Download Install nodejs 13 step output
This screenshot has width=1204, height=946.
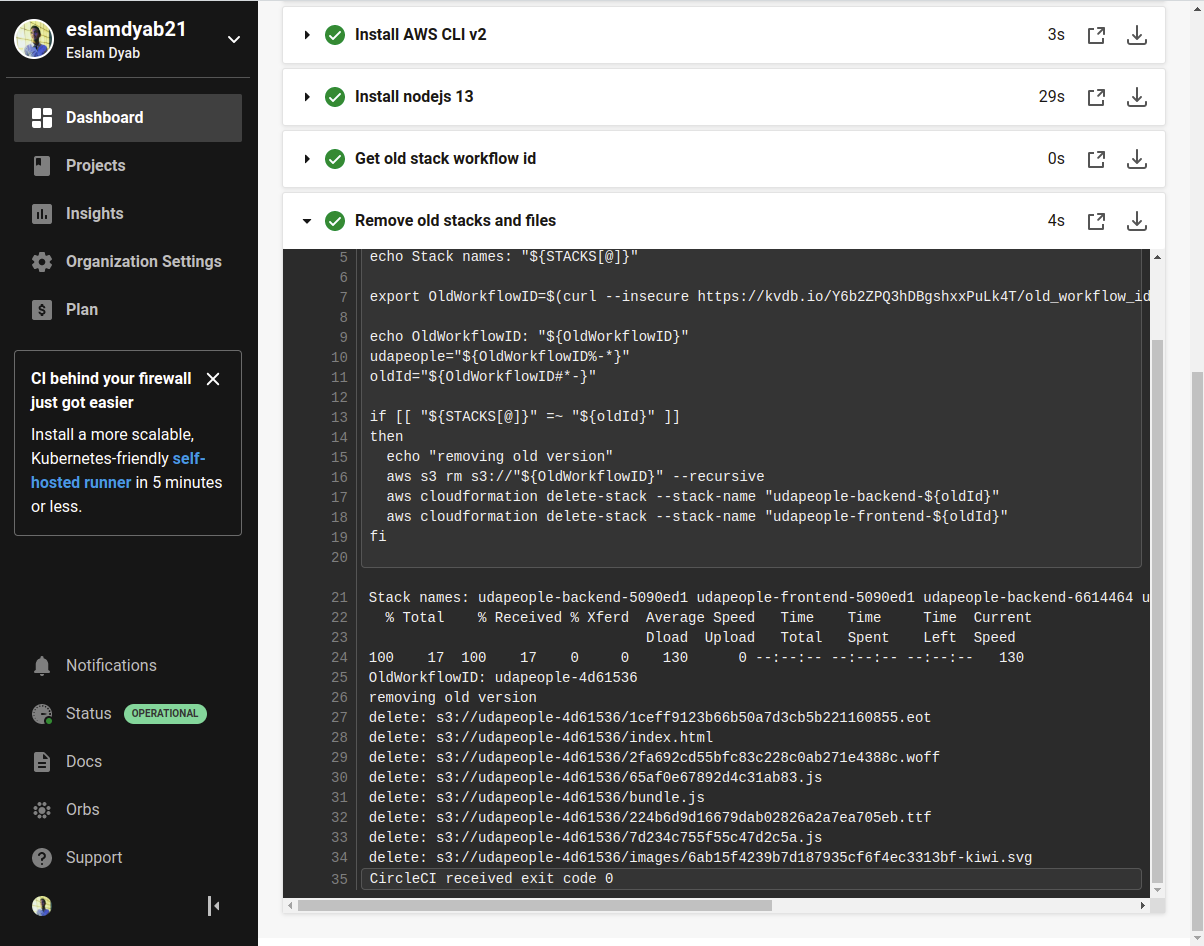[x=1137, y=97]
